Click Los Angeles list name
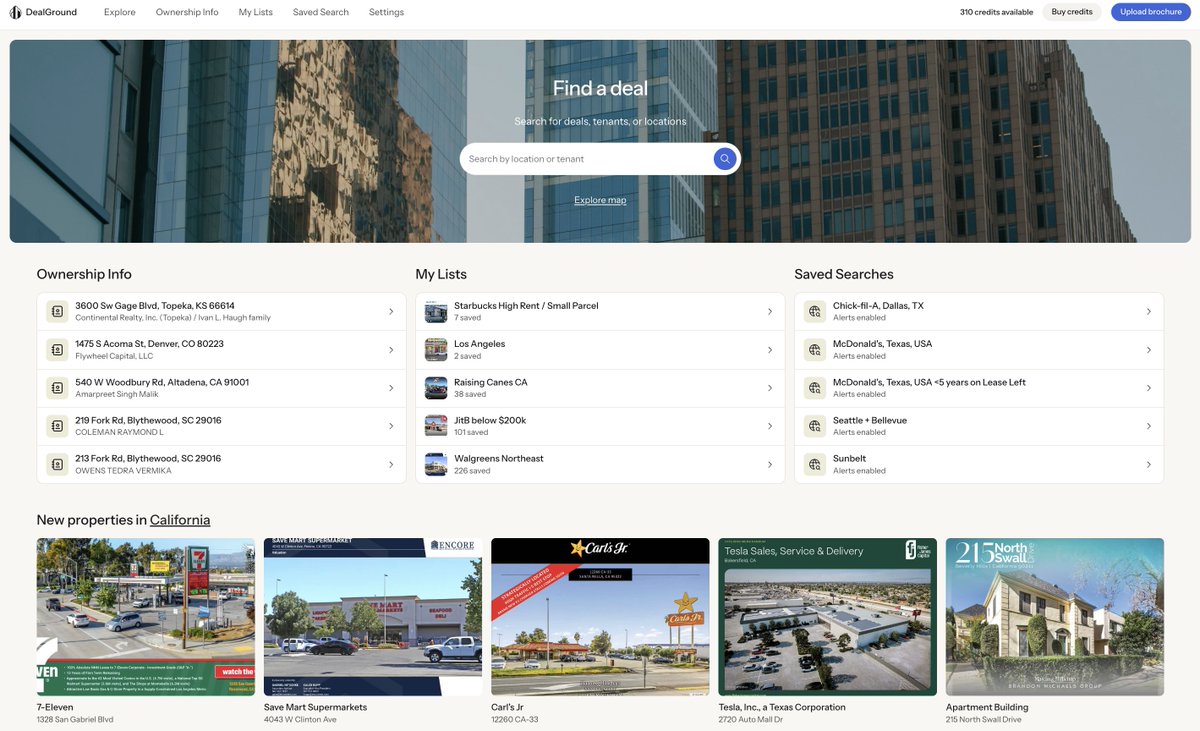 pos(480,344)
